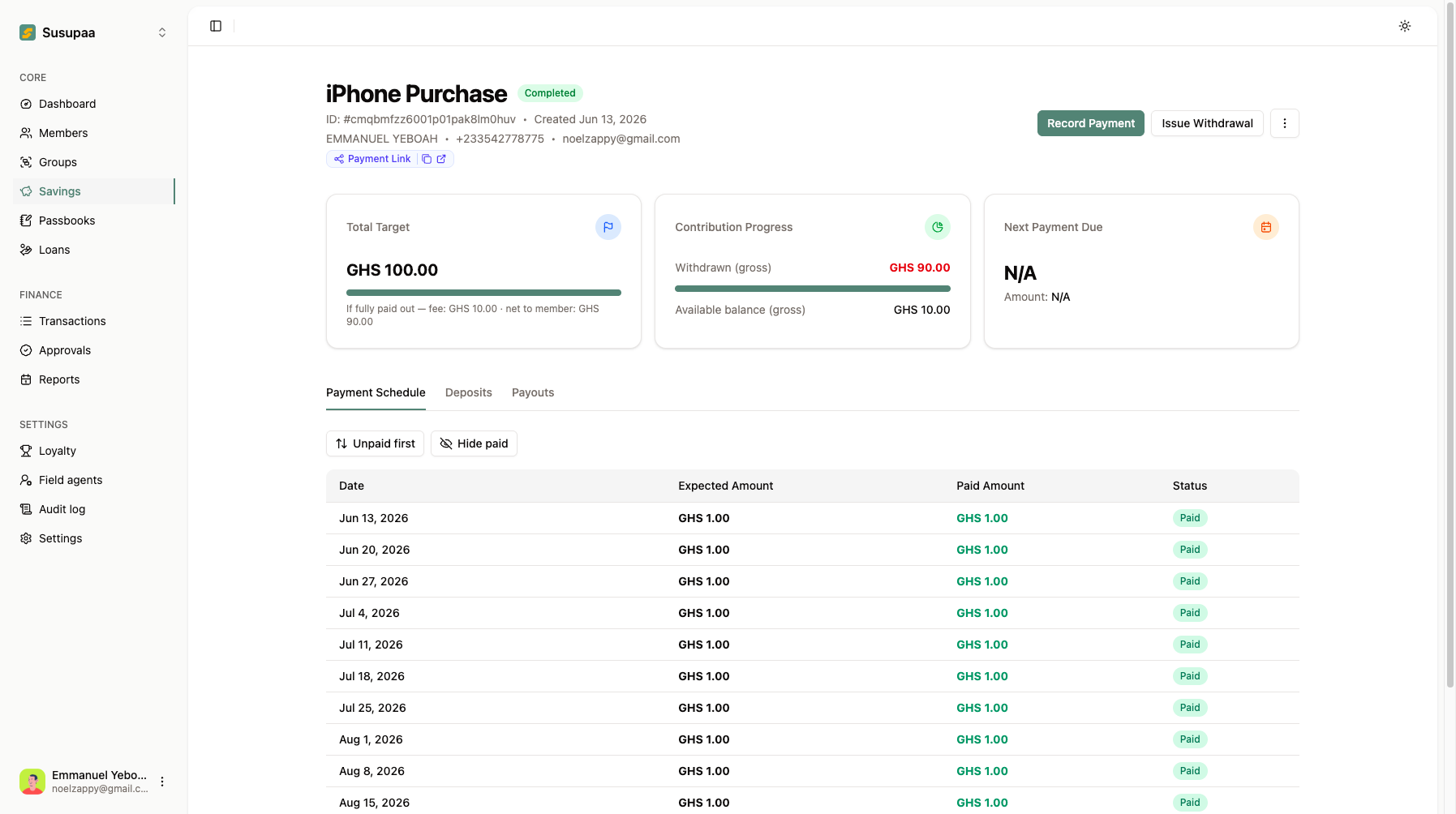Expand the Susupaa workspace switcher

tap(162, 32)
